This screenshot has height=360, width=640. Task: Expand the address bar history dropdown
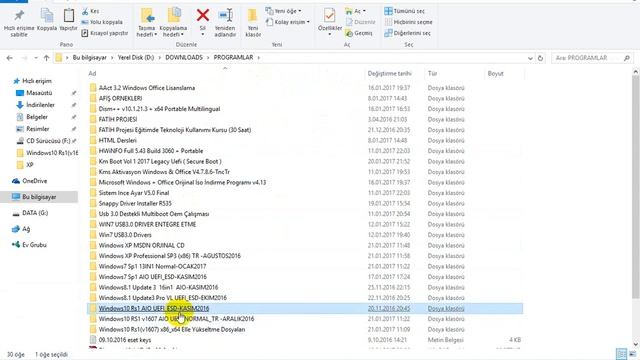click(x=530, y=58)
